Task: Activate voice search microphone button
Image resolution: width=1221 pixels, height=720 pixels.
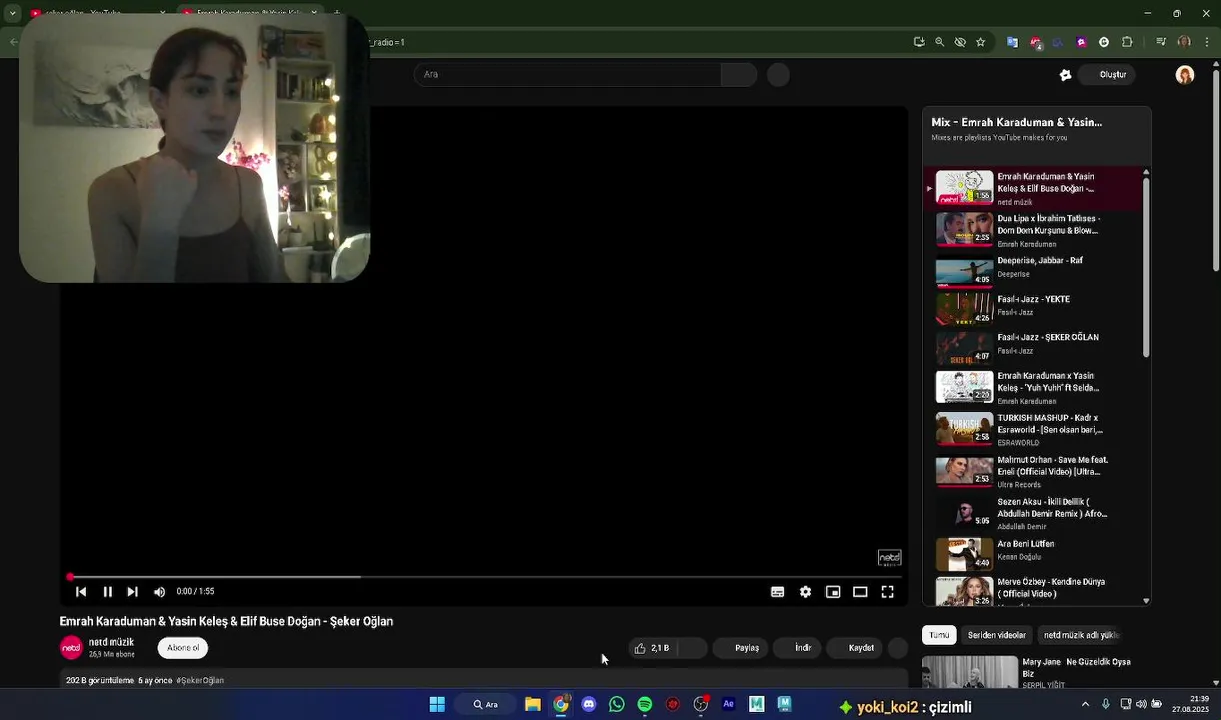Action: click(x=778, y=74)
